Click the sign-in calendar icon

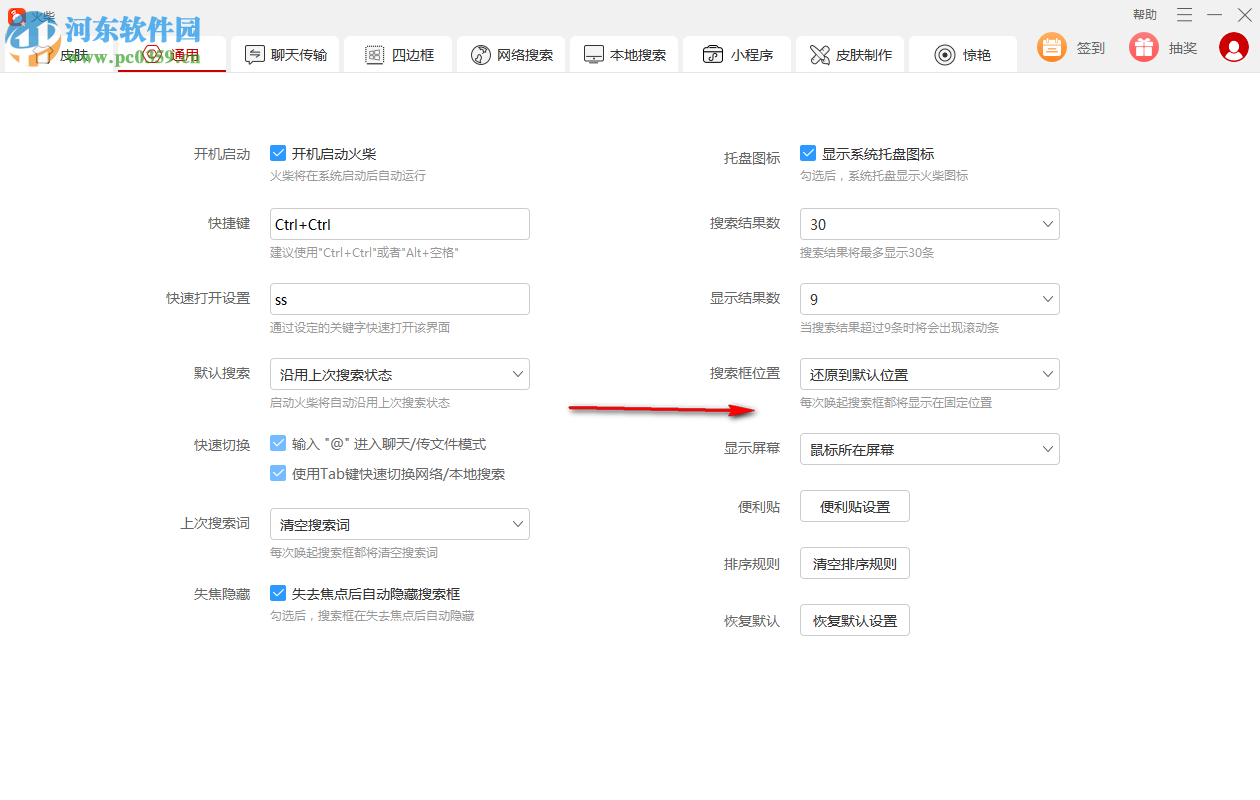click(x=1051, y=47)
